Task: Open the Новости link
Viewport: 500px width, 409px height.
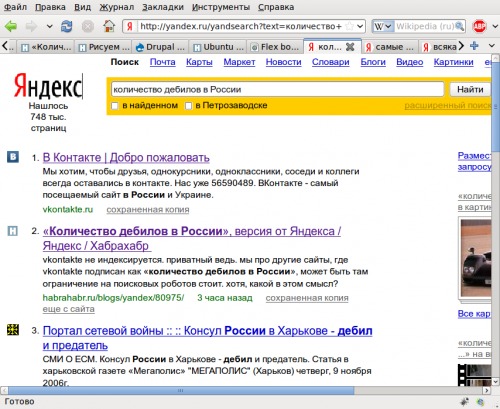Action: click(284, 62)
